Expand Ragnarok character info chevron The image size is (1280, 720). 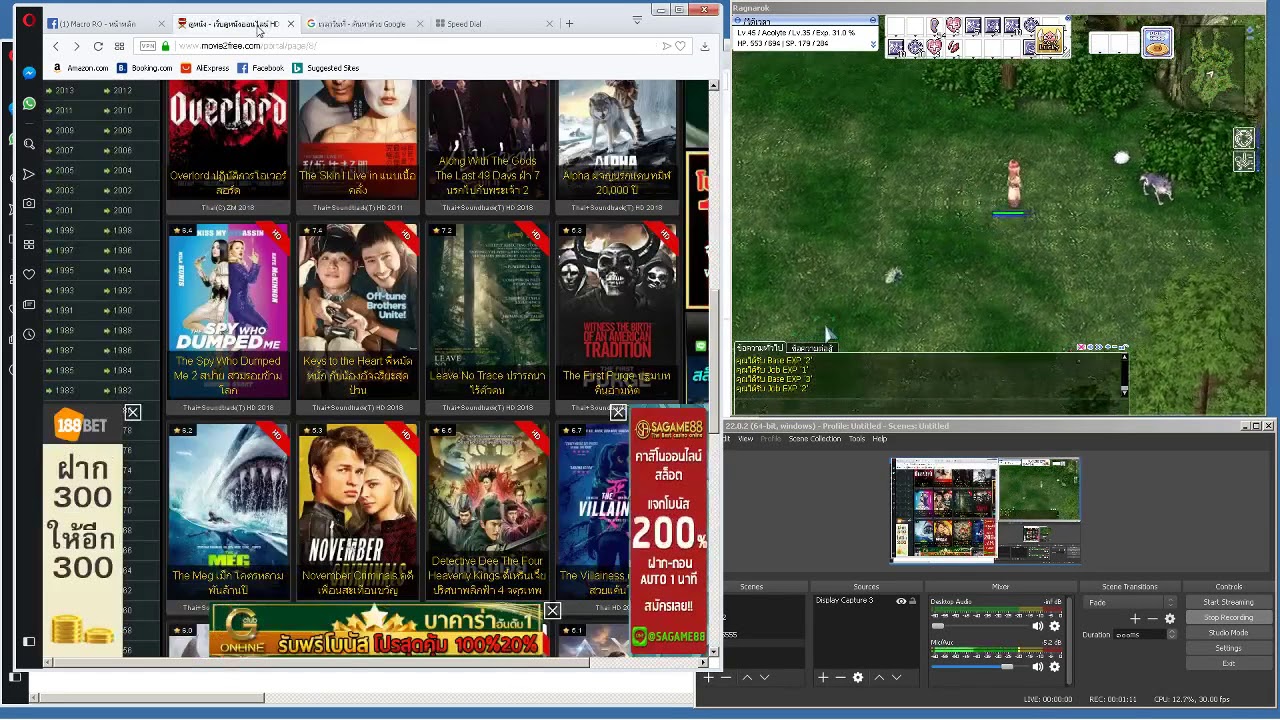click(873, 45)
